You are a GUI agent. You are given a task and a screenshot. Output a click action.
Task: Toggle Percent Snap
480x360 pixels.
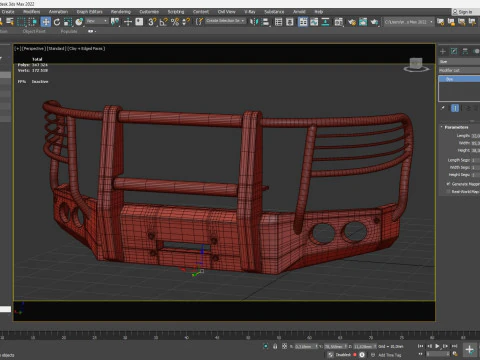tap(175, 22)
